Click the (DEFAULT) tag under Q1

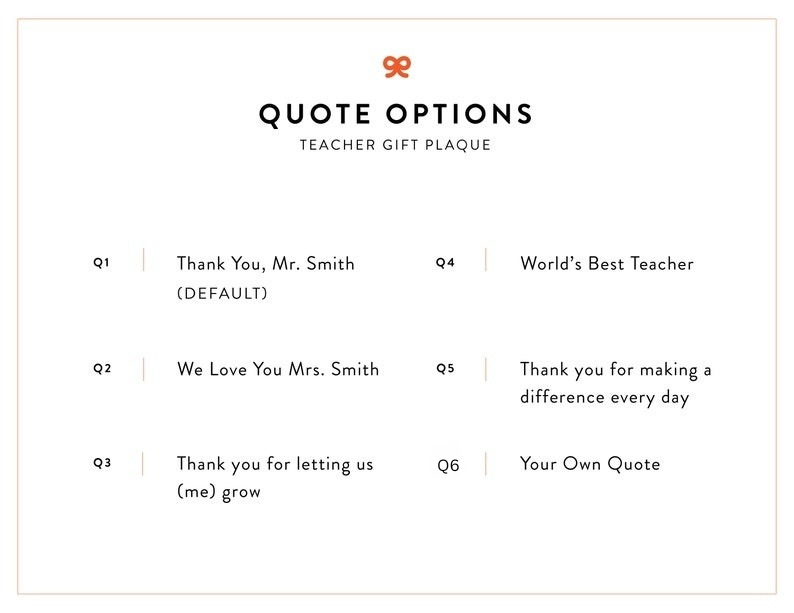[222, 294]
